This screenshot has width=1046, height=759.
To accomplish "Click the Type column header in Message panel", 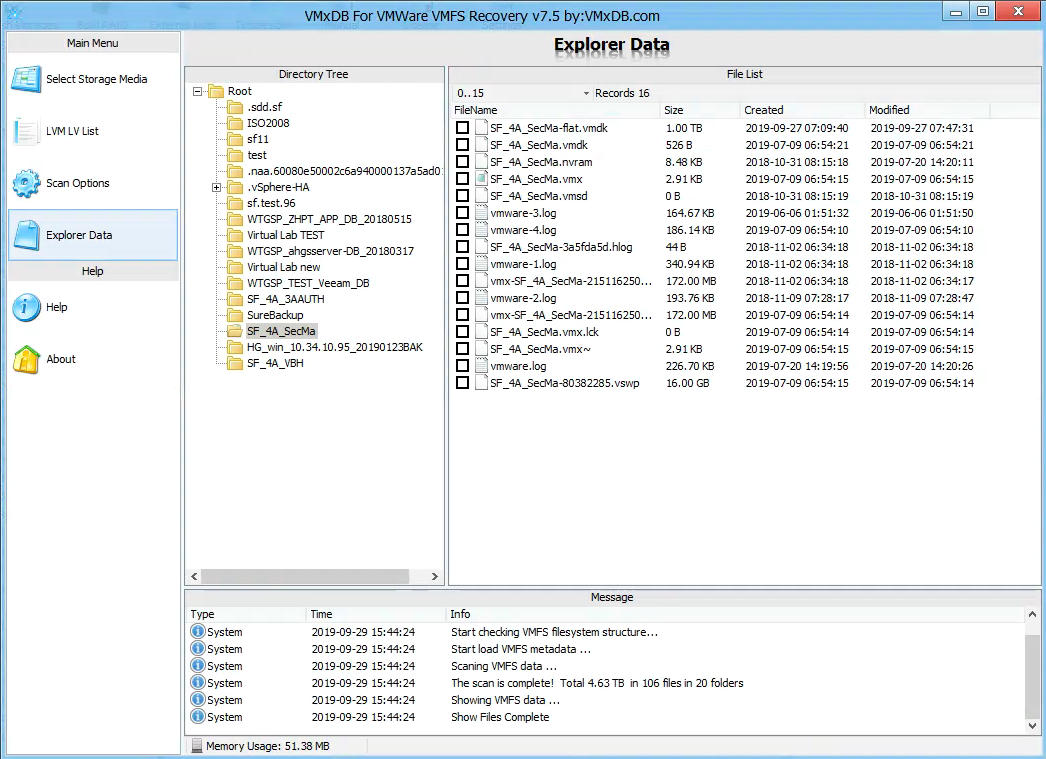I will (x=247, y=614).
